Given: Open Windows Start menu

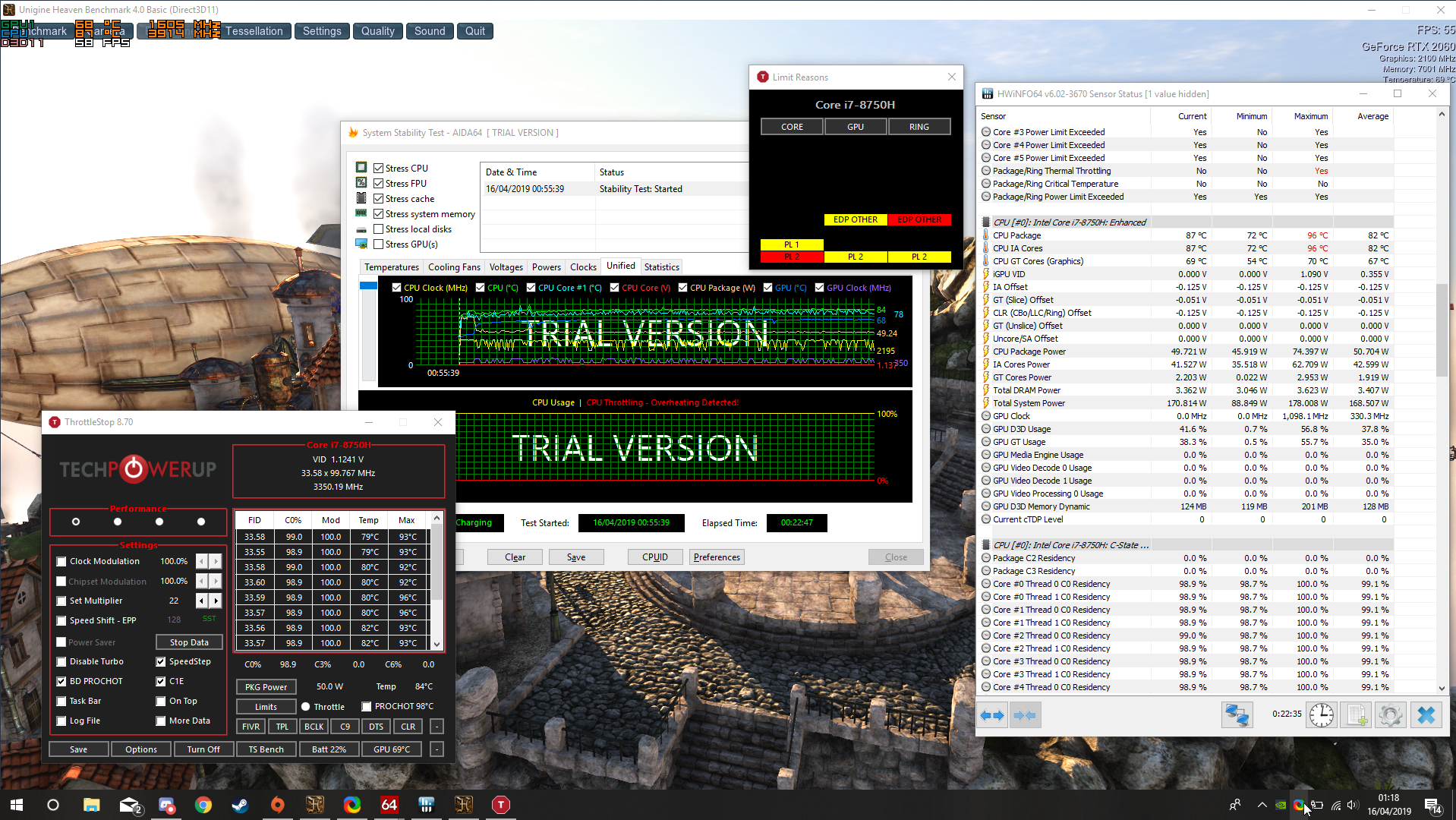Looking at the screenshot, I should click(17, 805).
